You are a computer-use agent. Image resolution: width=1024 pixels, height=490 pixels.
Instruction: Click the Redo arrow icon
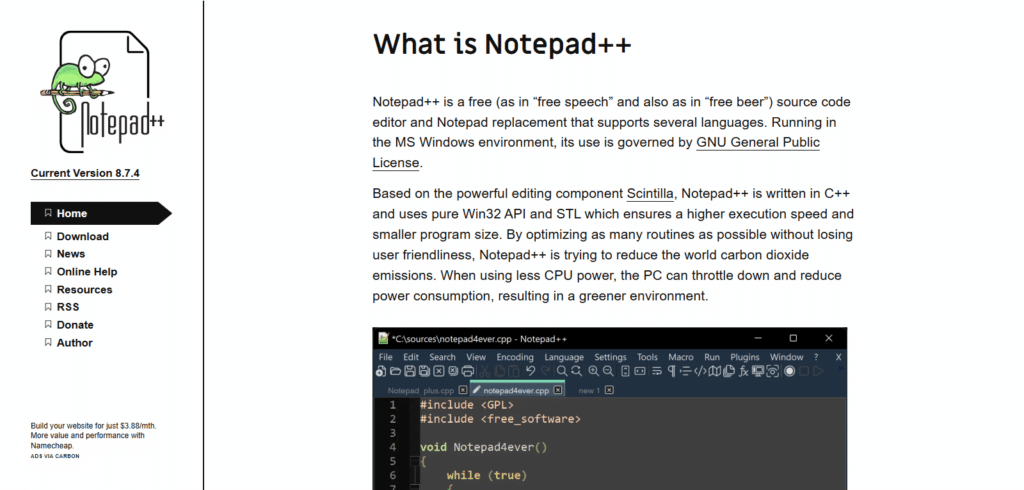(x=545, y=371)
